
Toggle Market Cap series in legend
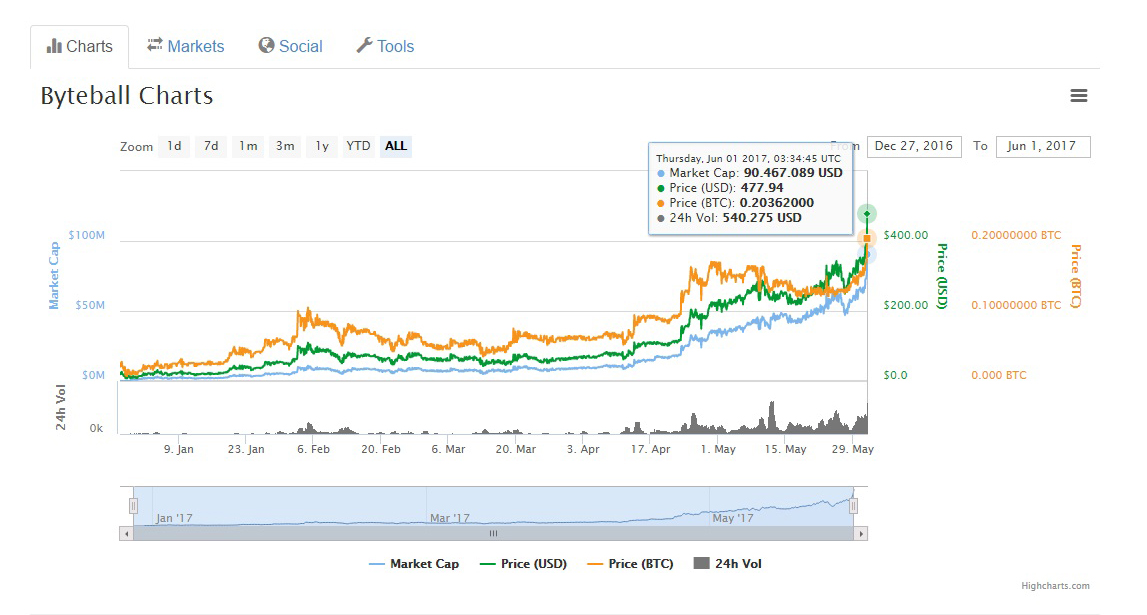pyautogui.click(x=414, y=564)
